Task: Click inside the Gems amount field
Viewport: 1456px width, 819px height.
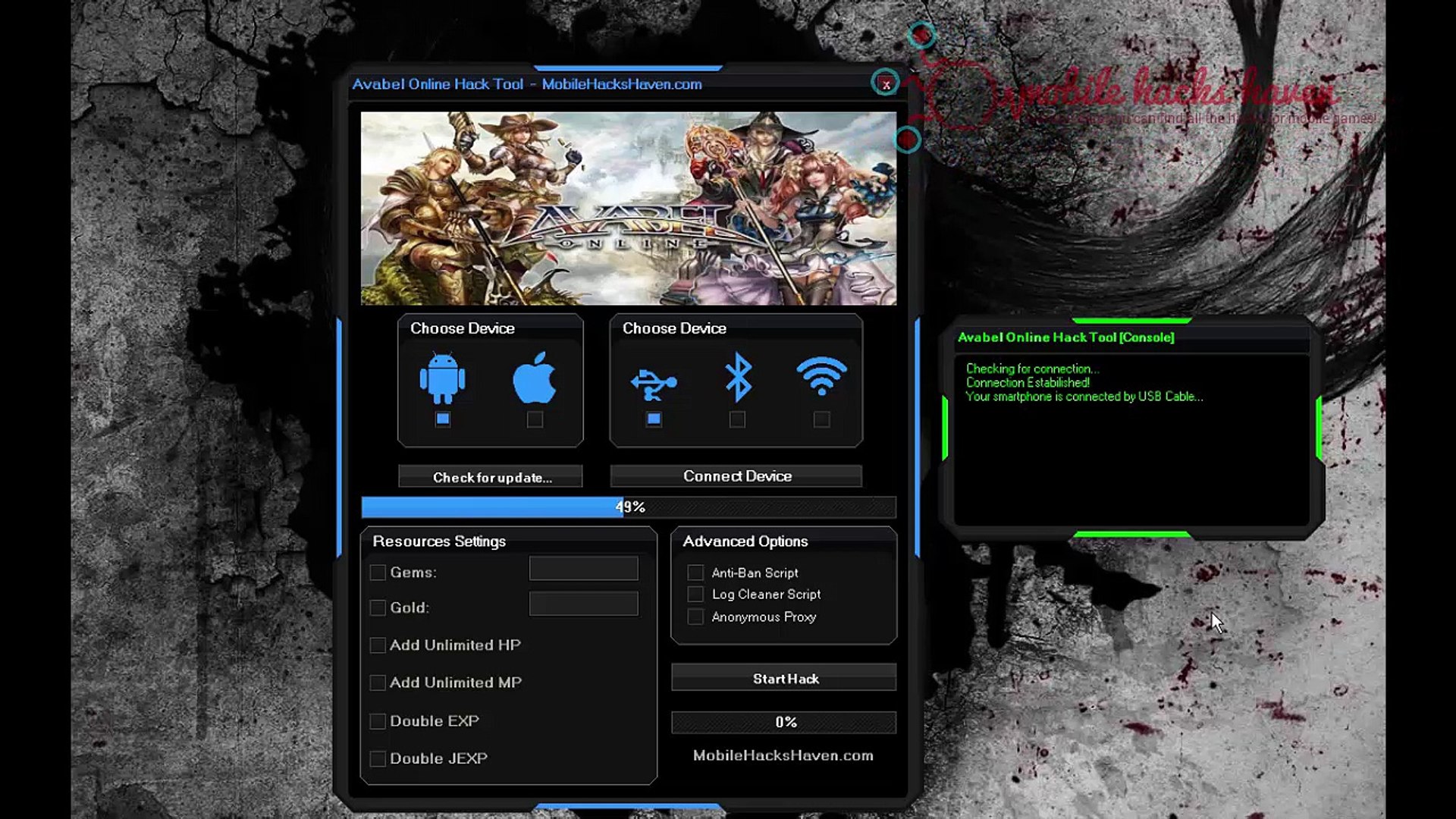Action: coord(583,568)
